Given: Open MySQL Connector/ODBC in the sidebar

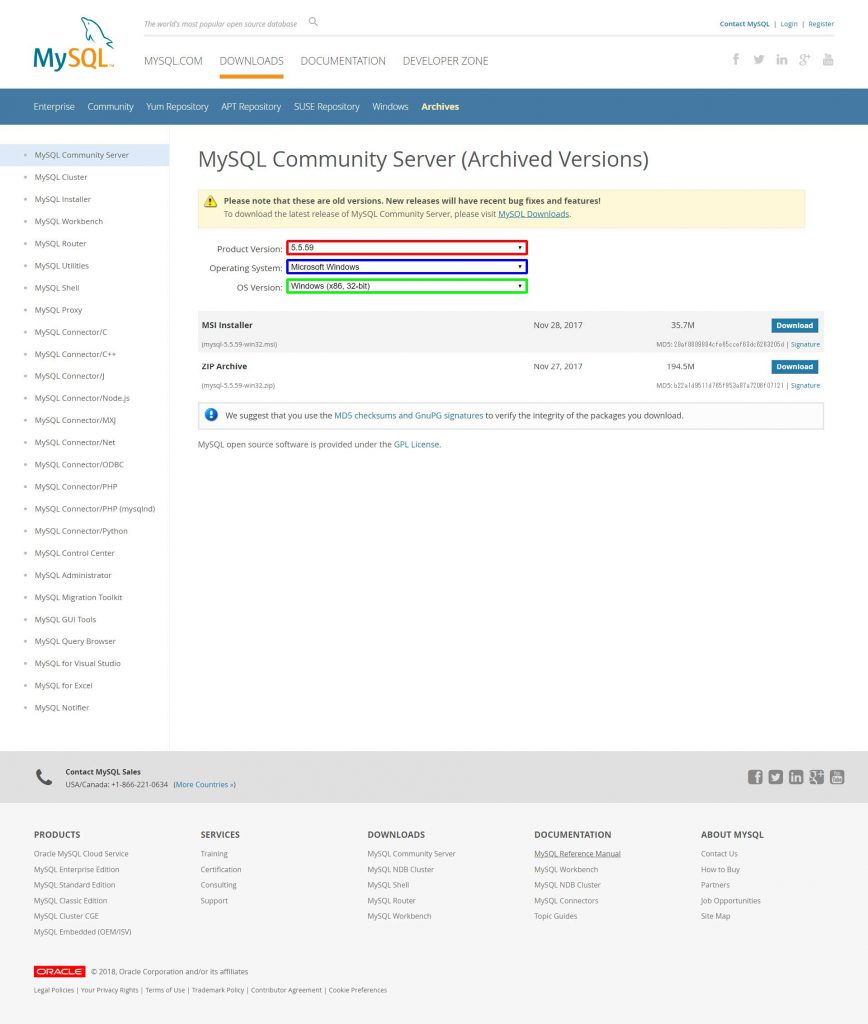Looking at the screenshot, I should (79, 465).
